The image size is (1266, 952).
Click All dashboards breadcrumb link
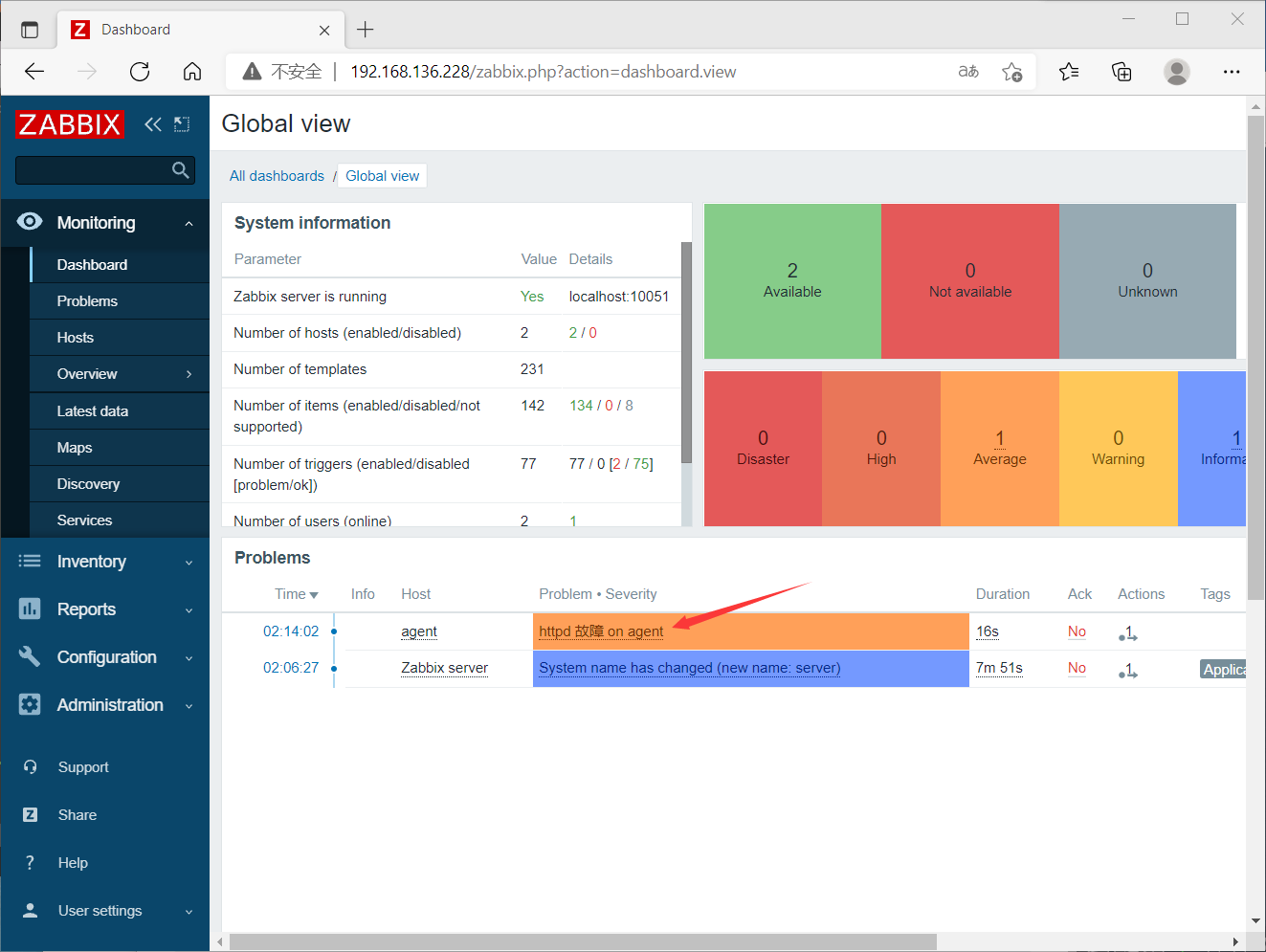pos(277,176)
